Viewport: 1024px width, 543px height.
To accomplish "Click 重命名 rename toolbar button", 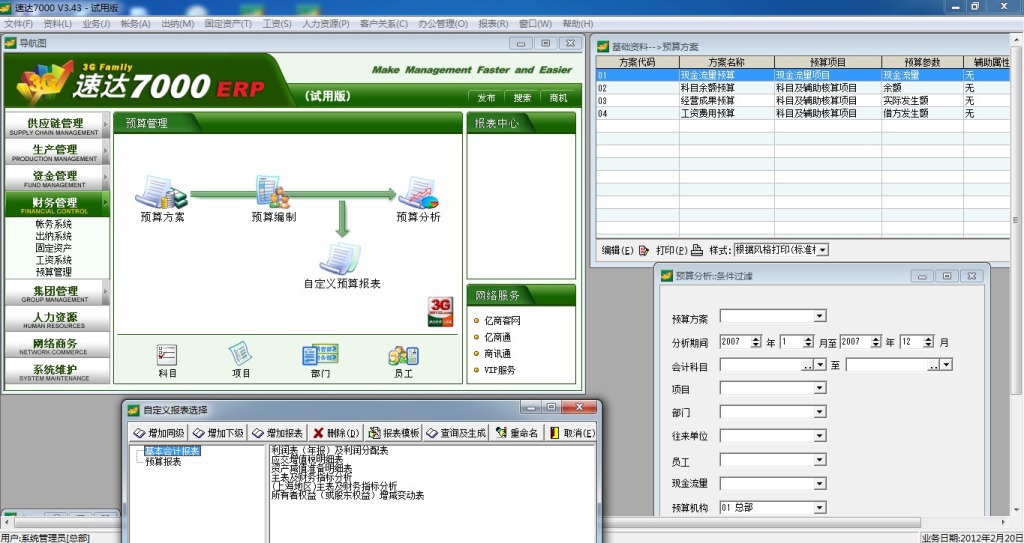I will coord(517,433).
